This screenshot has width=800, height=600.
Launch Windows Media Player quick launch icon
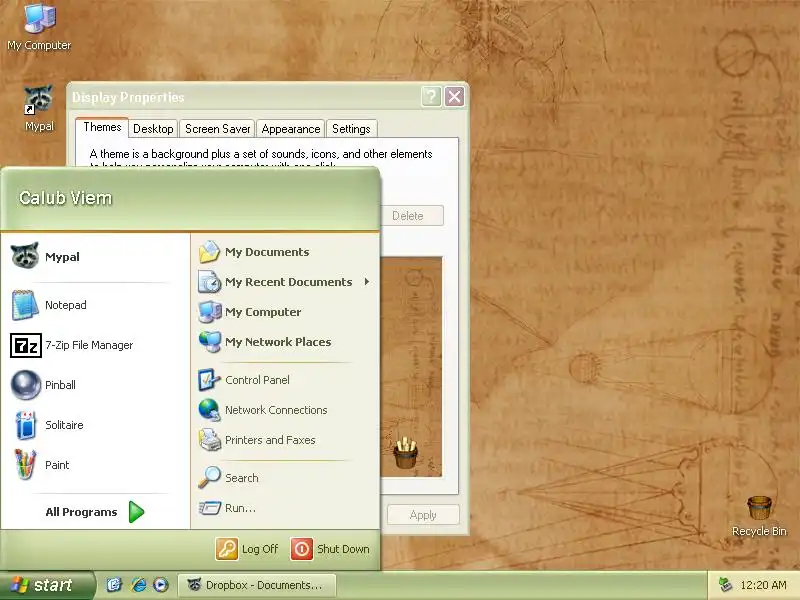click(x=161, y=585)
